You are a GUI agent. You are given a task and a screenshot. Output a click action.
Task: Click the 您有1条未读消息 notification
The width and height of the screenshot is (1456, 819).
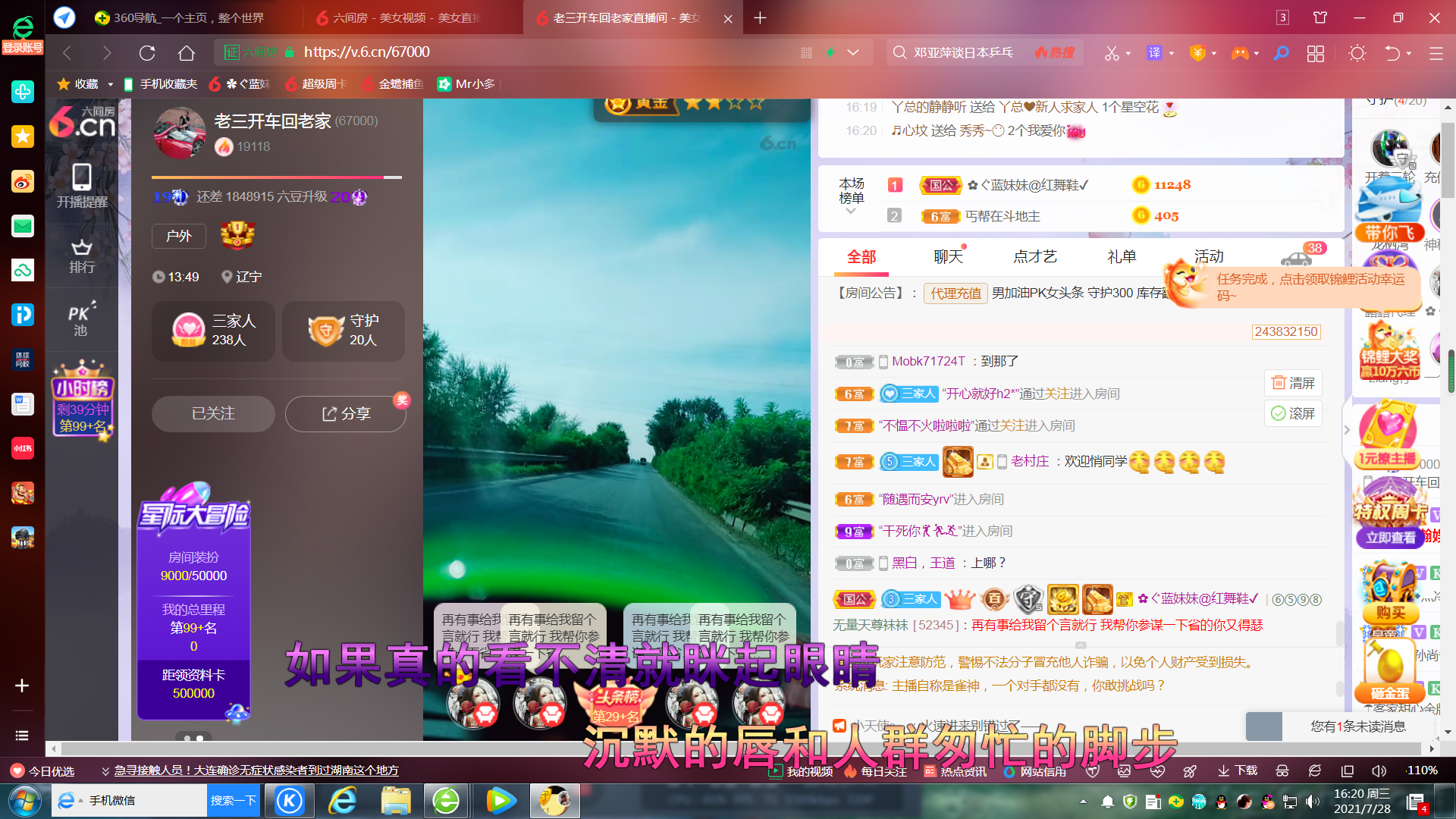coord(1358,726)
